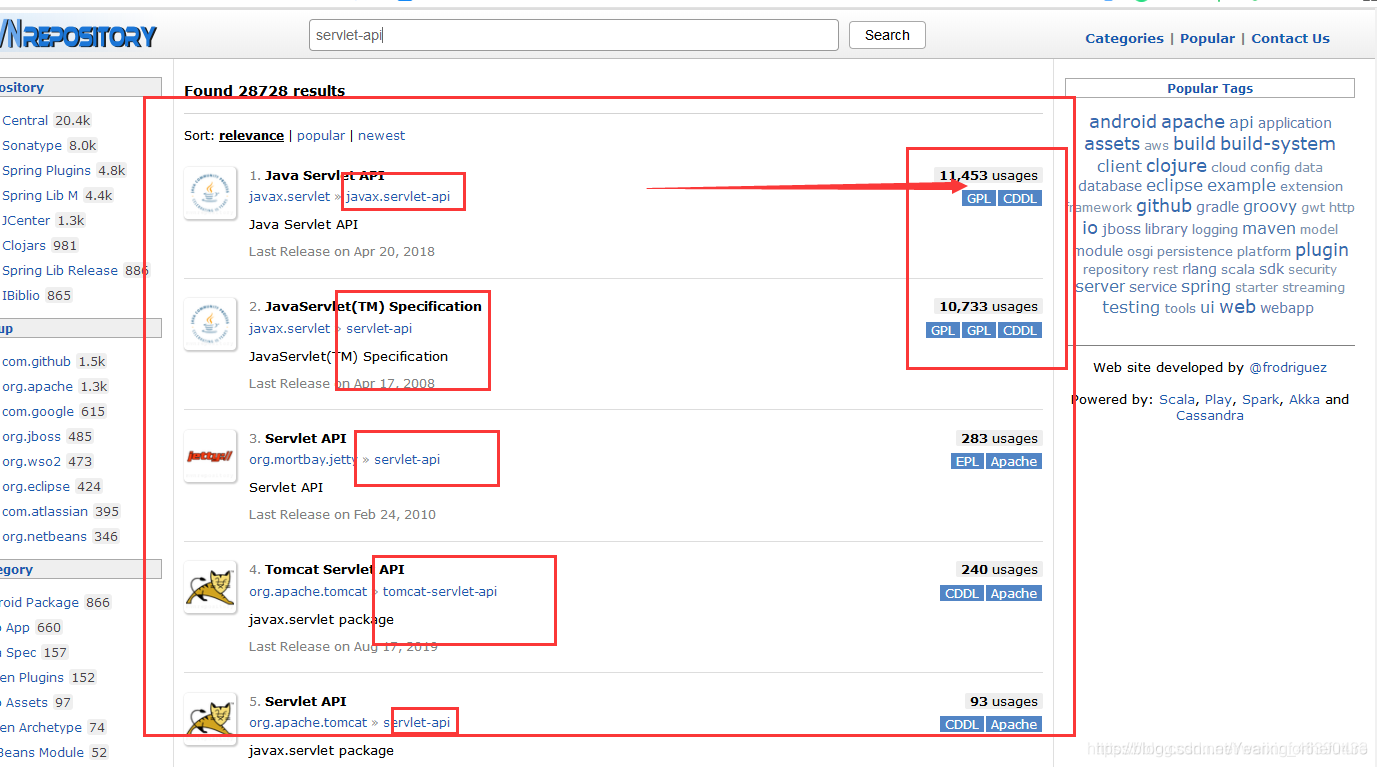Click CDDL license tag of Java Servlet API

(x=1020, y=198)
